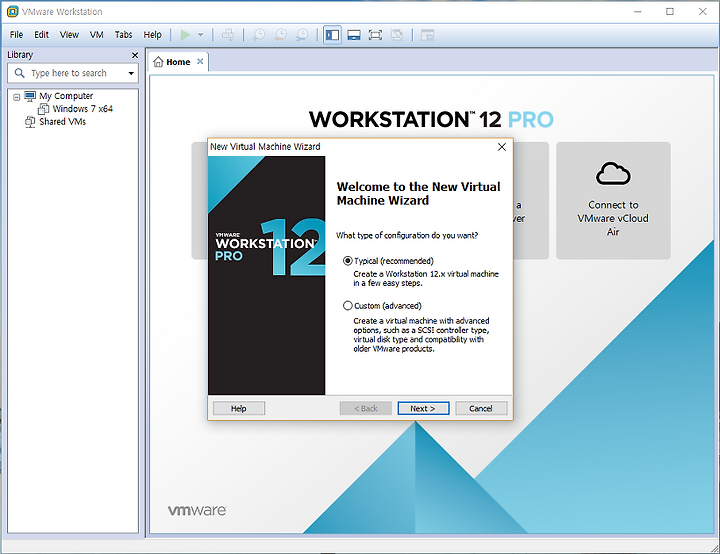Click the magnifier icon in Library search
The width and height of the screenshot is (720, 554).
coord(19,73)
